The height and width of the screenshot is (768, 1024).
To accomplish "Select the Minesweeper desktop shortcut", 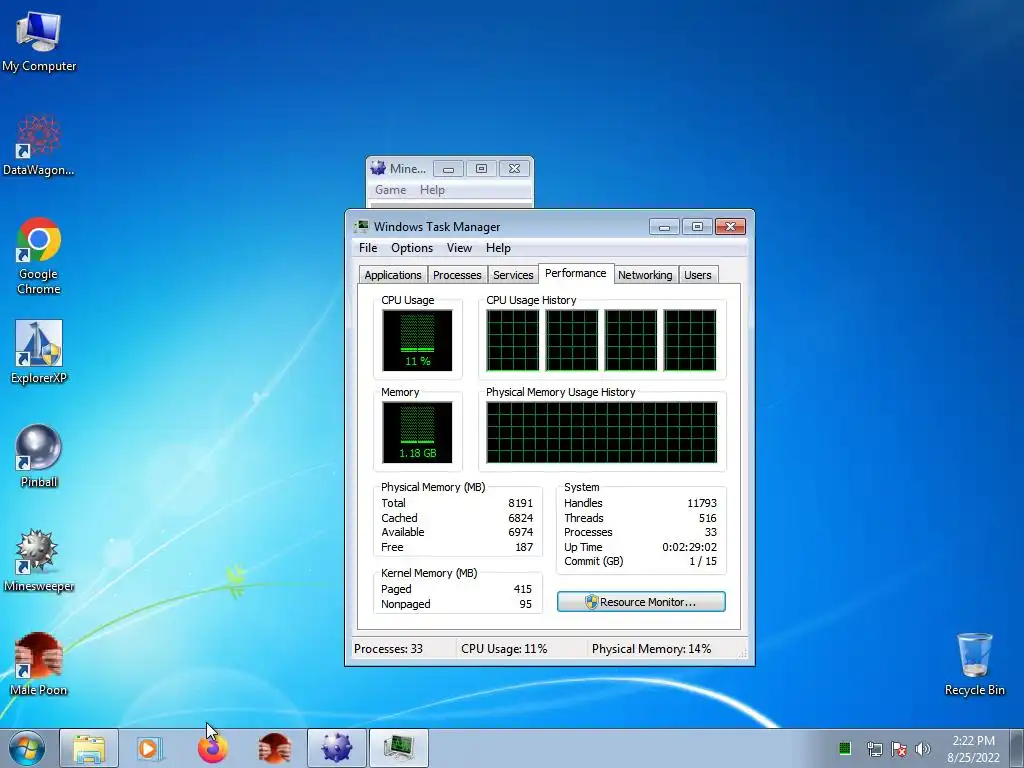I will coord(39,560).
